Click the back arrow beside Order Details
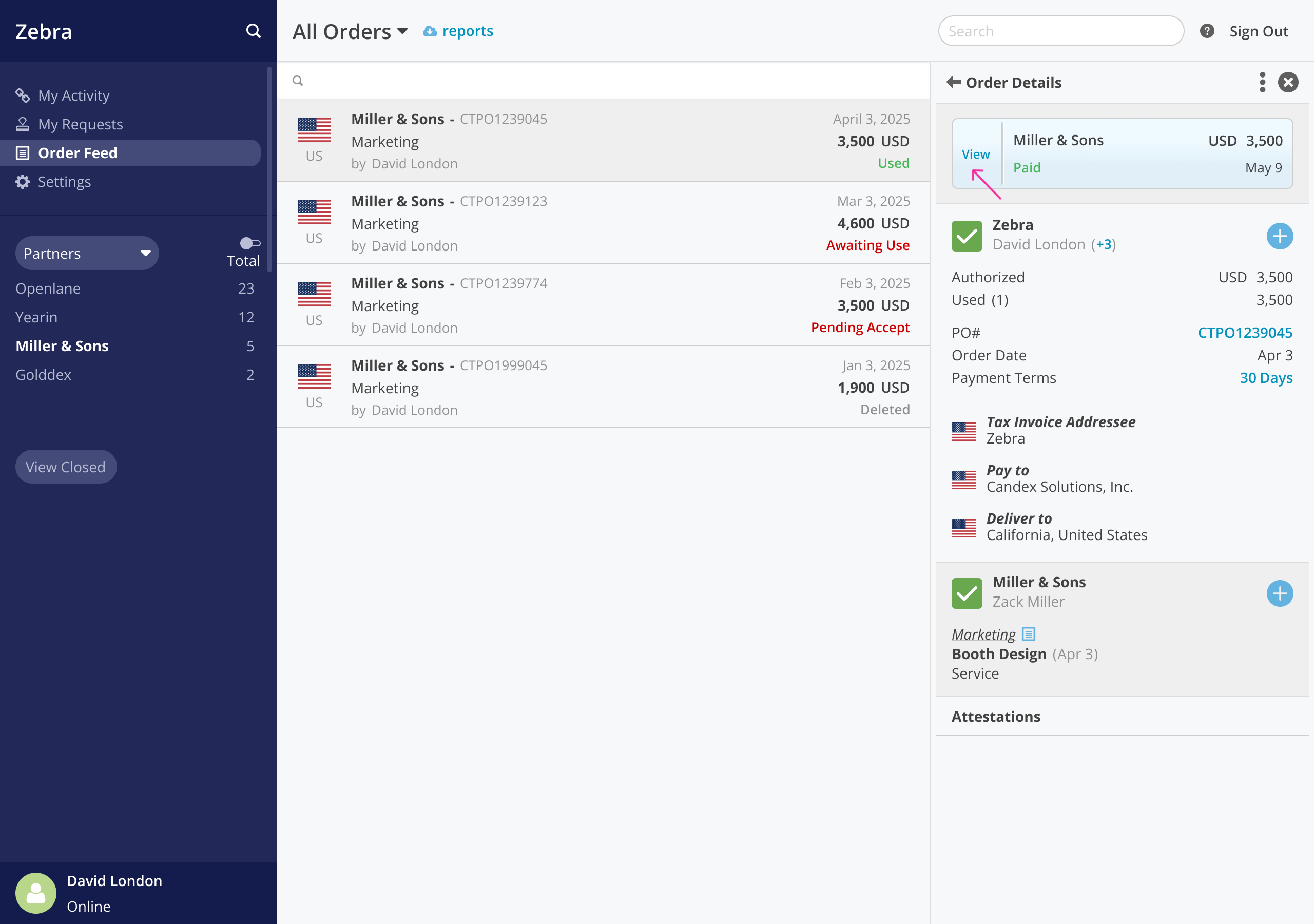The image size is (1314, 924). (954, 83)
